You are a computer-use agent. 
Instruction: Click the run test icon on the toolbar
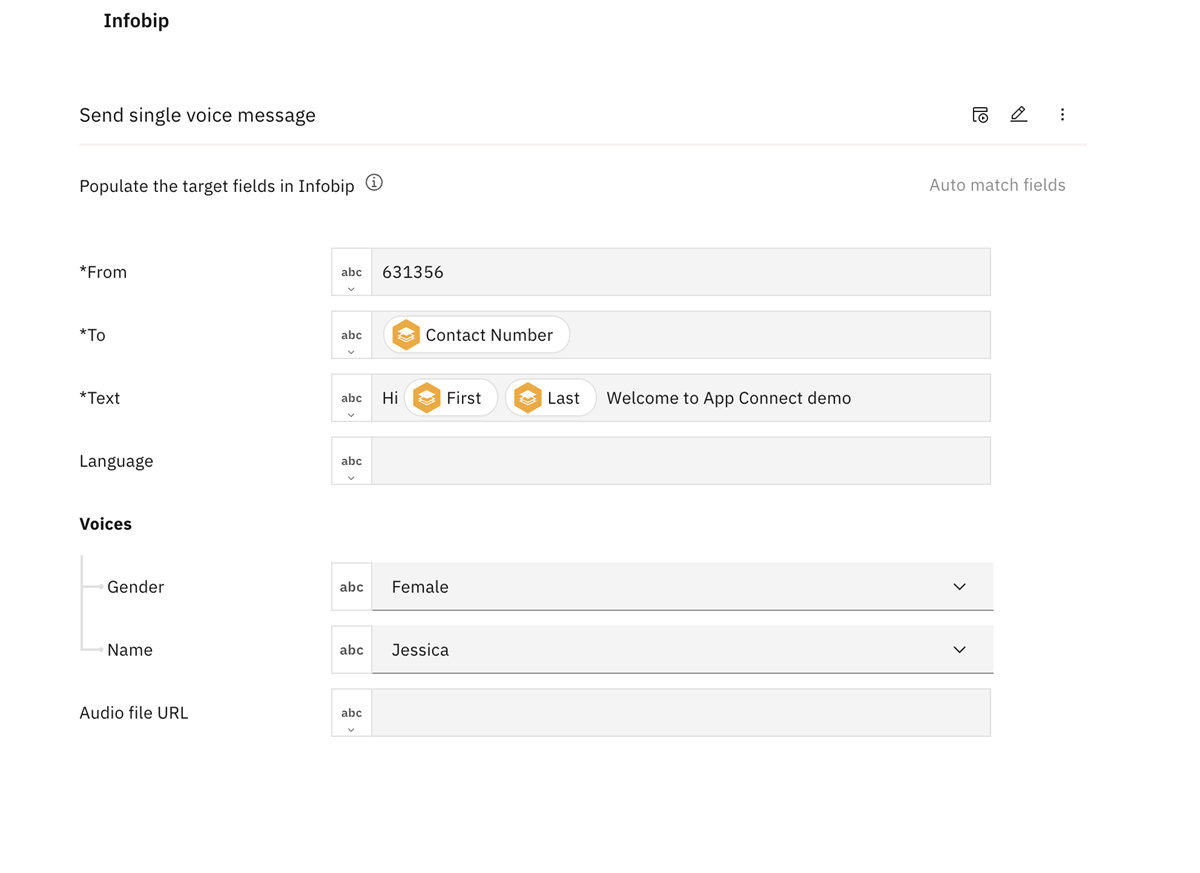980,114
